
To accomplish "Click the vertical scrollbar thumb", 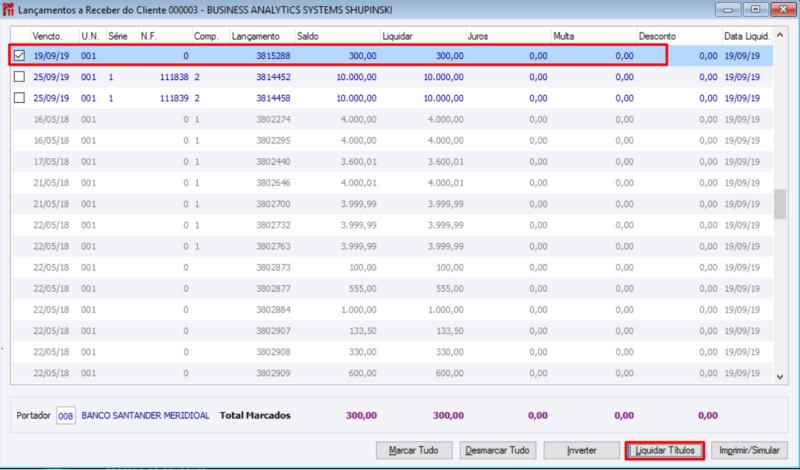I will (x=780, y=204).
